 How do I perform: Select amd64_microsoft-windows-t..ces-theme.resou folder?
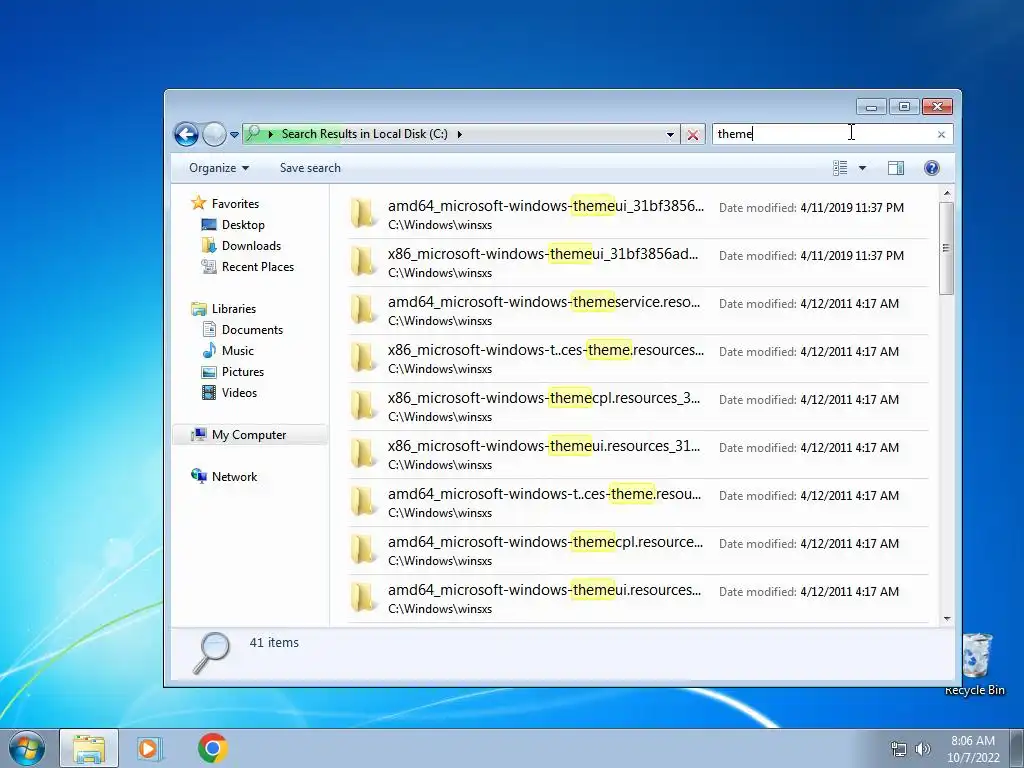click(637, 503)
